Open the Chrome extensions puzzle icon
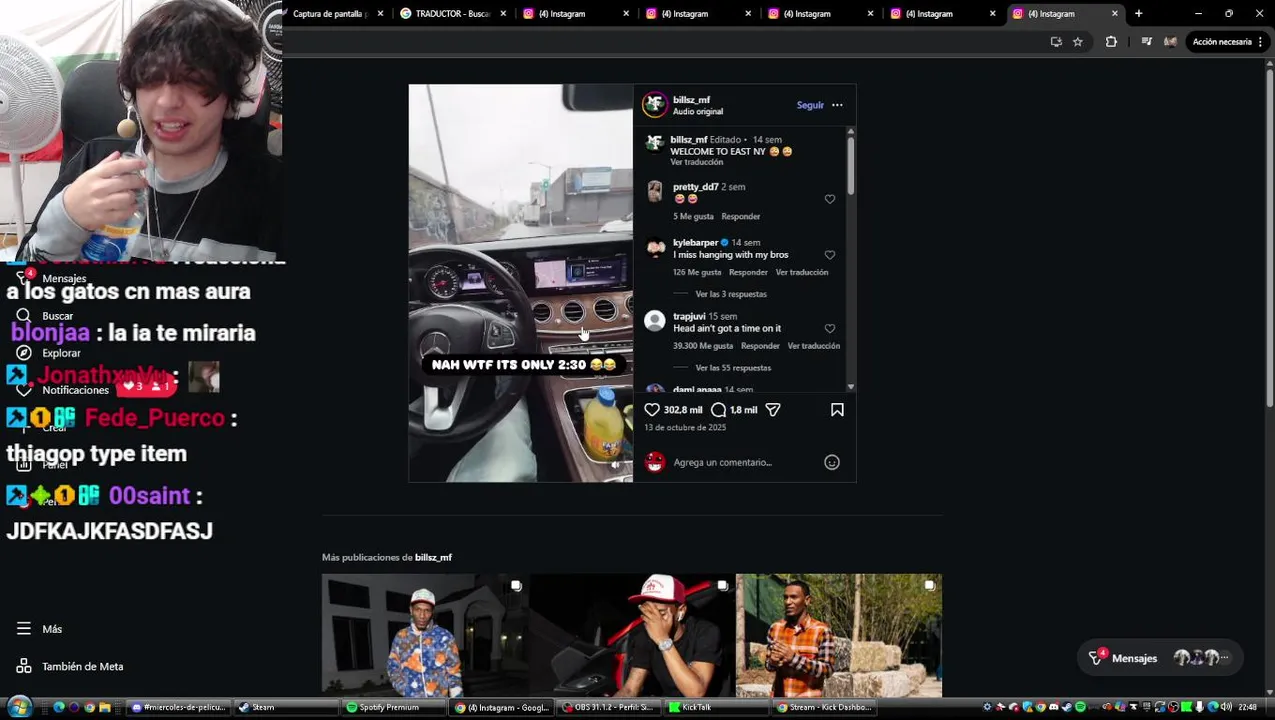The height and width of the screenshot is (720, 1275). click(1111, 42)
